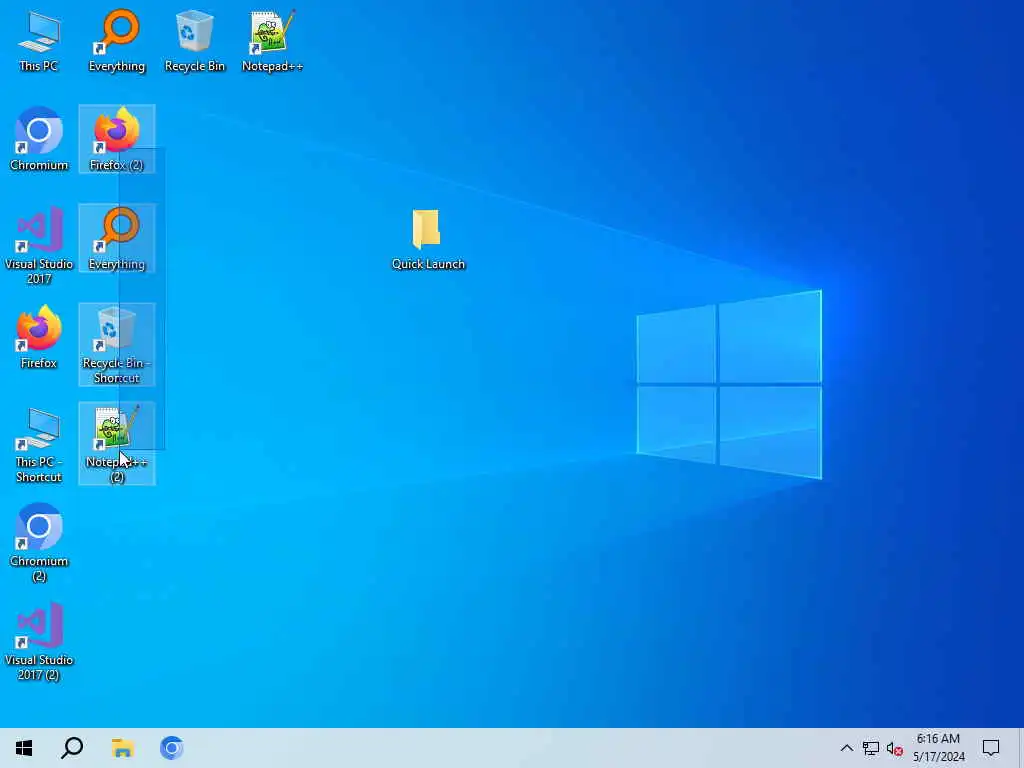
Task: Select the Firefox desktop shortcut
Action: click(39, 338)
